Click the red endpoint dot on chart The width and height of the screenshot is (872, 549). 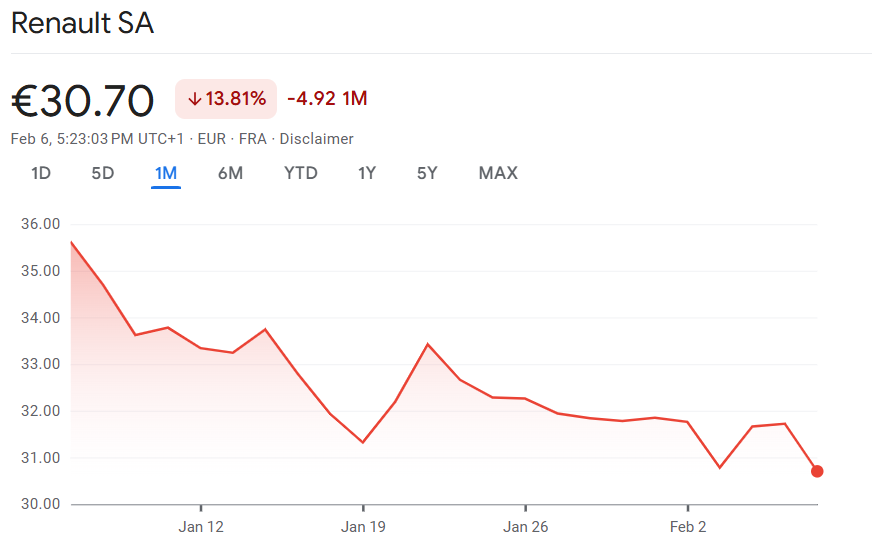click(x=817, y=471)
